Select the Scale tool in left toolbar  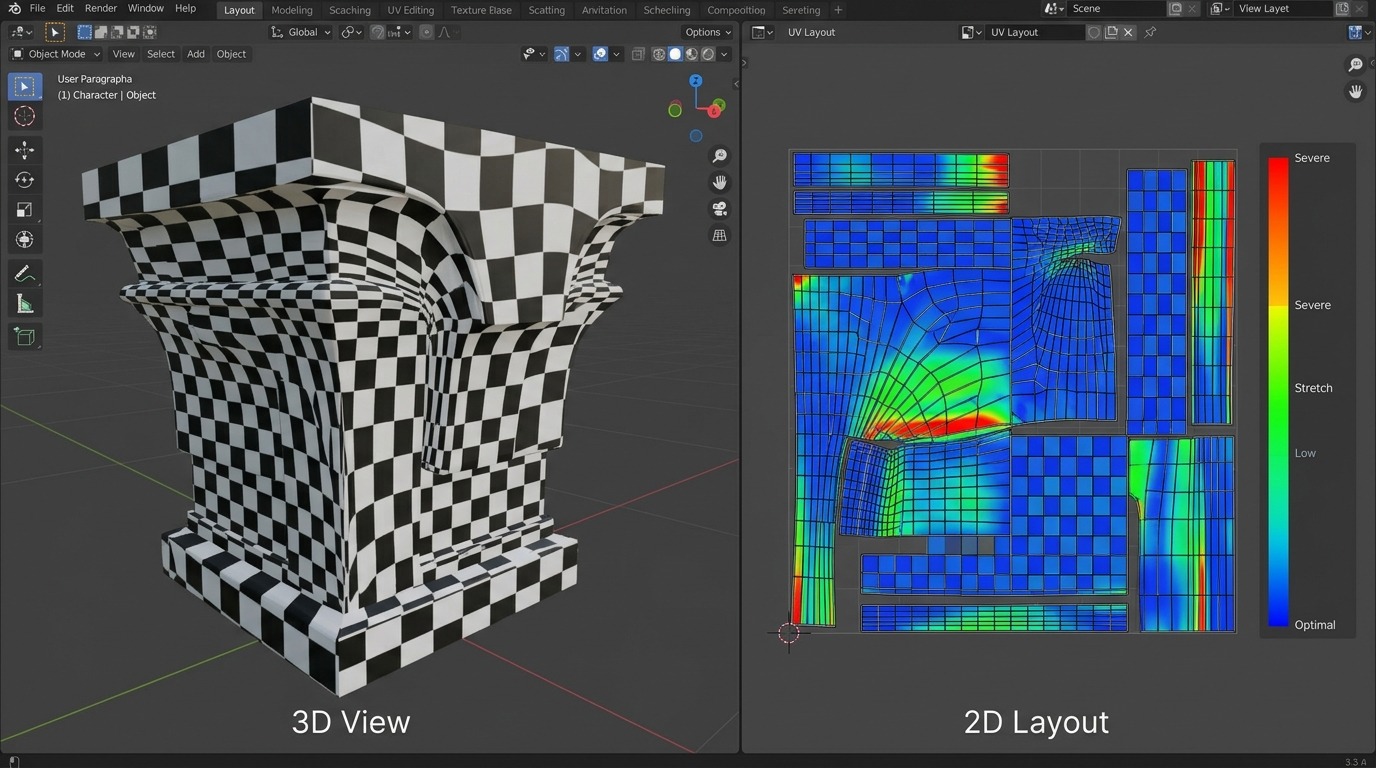25,210
